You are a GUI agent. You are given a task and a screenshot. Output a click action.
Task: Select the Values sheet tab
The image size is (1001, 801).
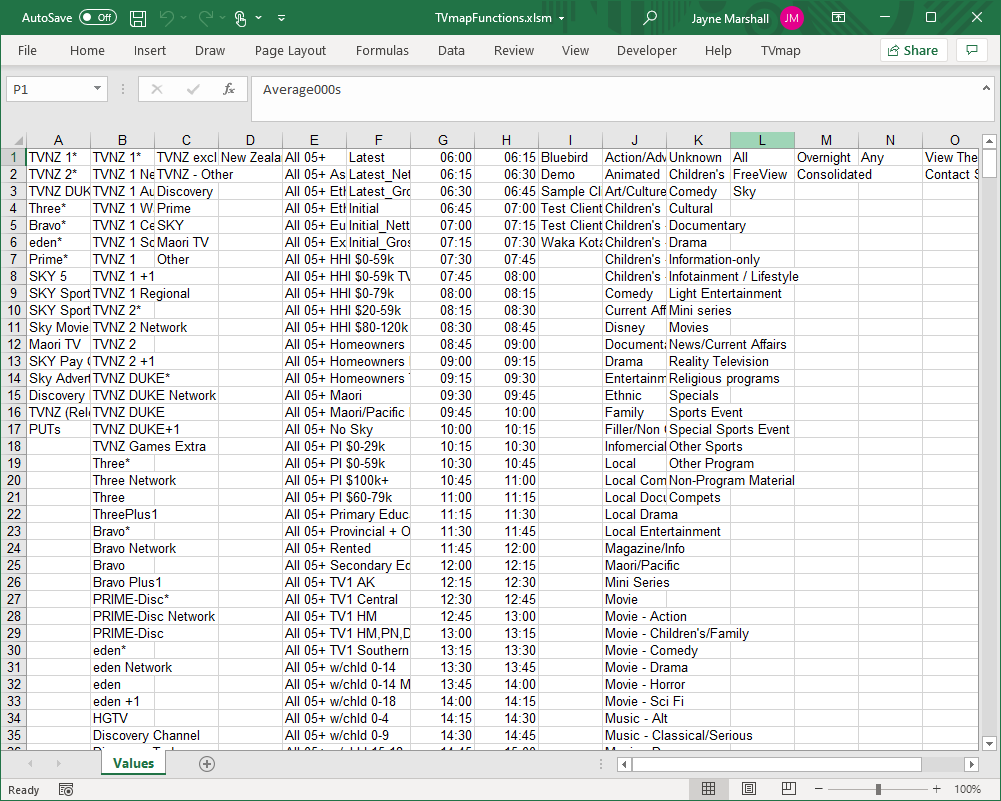pos(133,763)
